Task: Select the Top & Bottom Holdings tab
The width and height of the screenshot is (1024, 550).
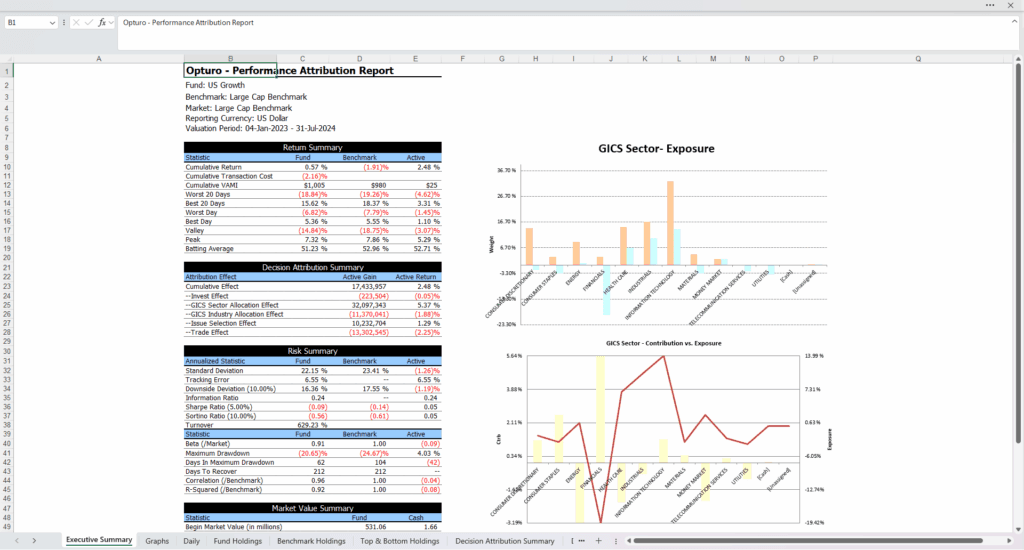Action: (x=399, y=541)
